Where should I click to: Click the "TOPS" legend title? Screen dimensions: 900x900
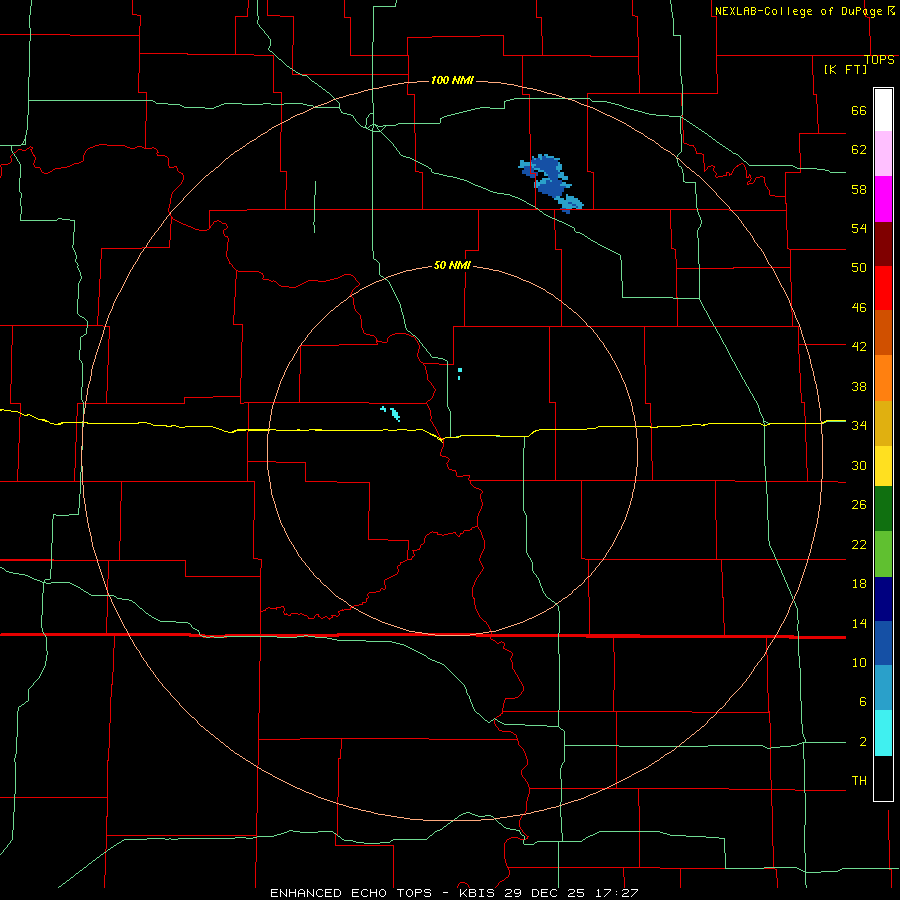pos(879,60)
